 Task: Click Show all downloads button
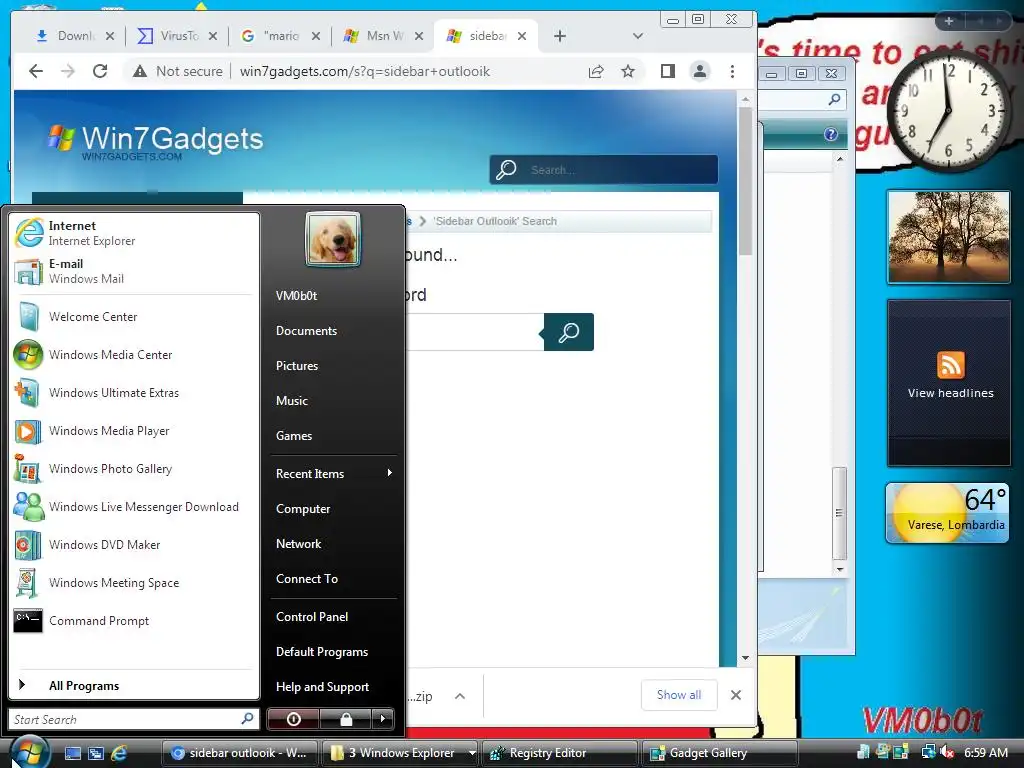click(x=679, y=695)
